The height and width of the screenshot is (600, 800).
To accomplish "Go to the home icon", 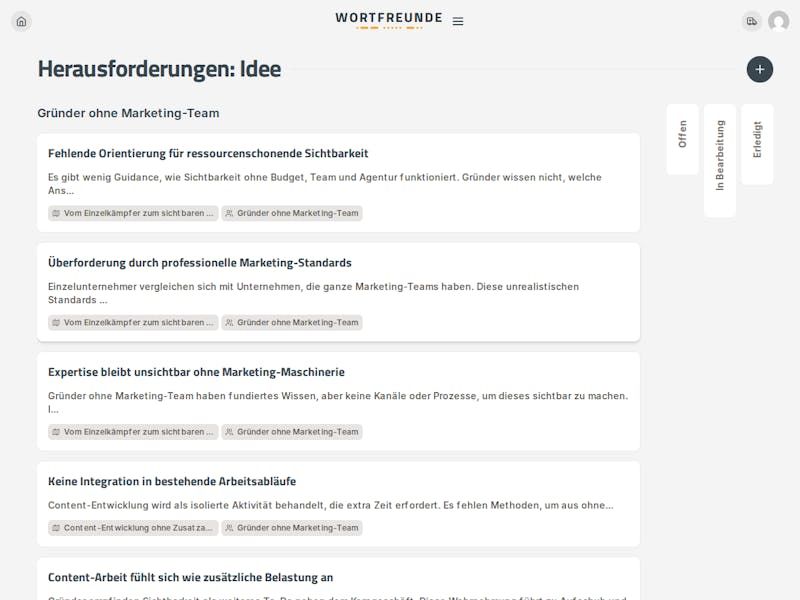I will click(21, 21).
